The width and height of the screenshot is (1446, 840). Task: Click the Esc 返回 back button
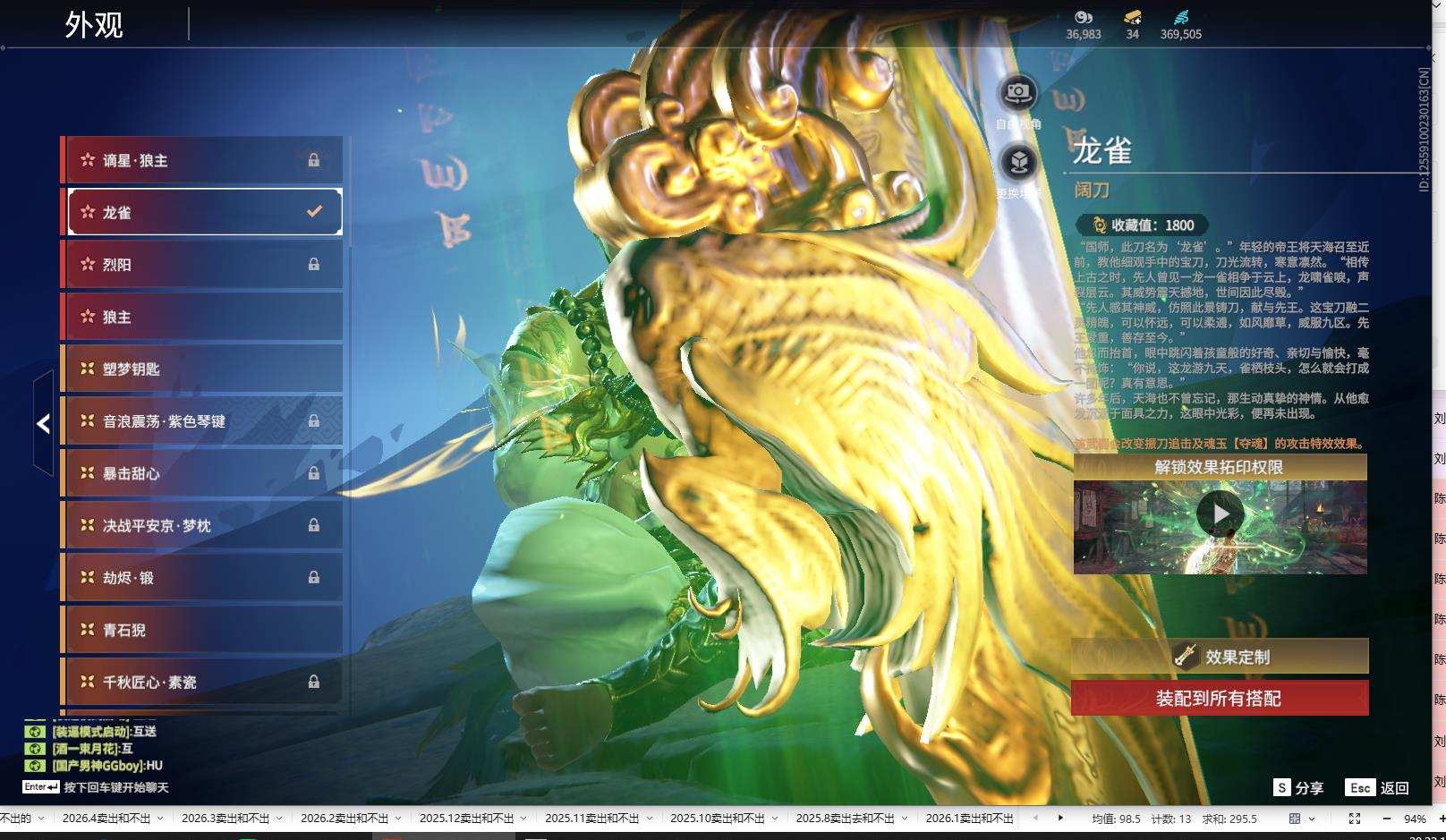1378,788
